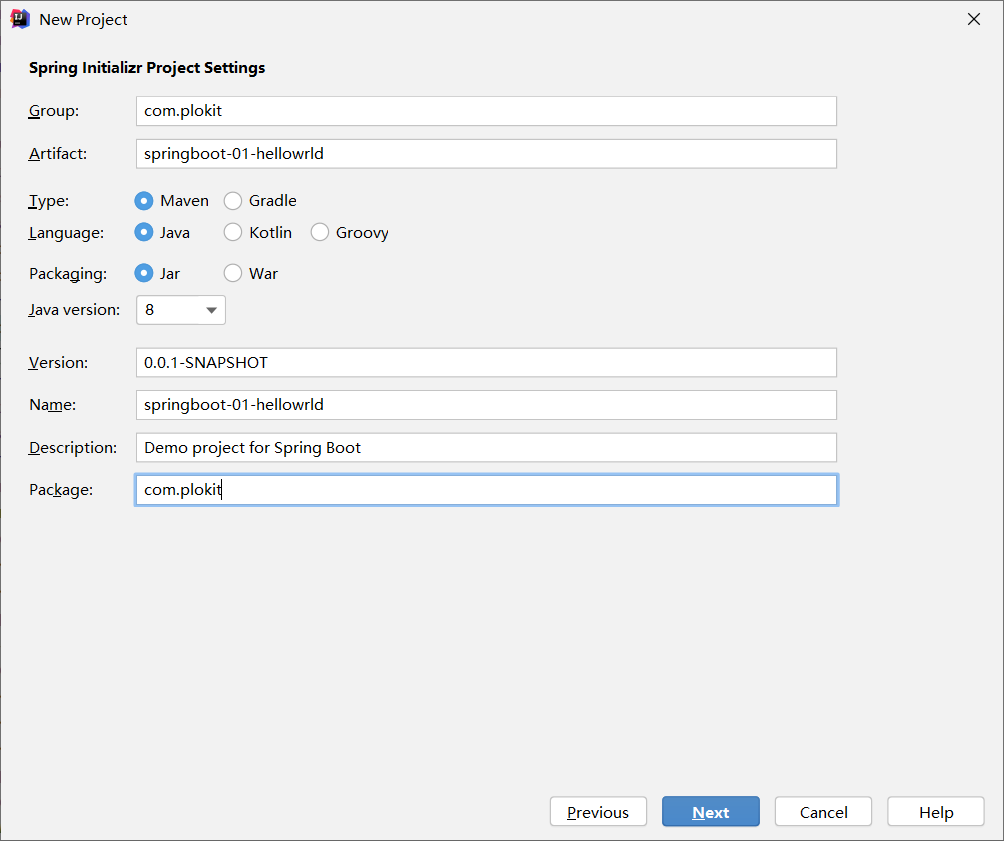
Task: Choose Kotlin as the language
Action: tap(233, 233)
